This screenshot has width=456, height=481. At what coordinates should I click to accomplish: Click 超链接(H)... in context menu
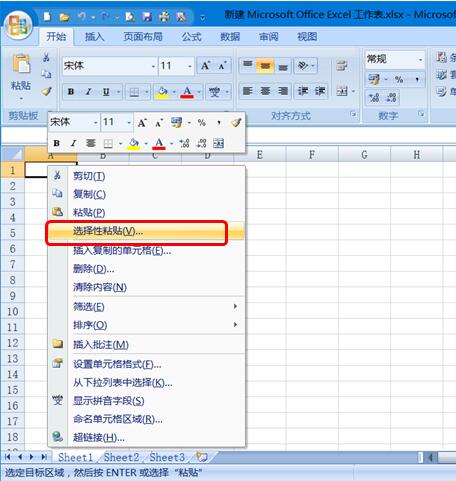147,437
